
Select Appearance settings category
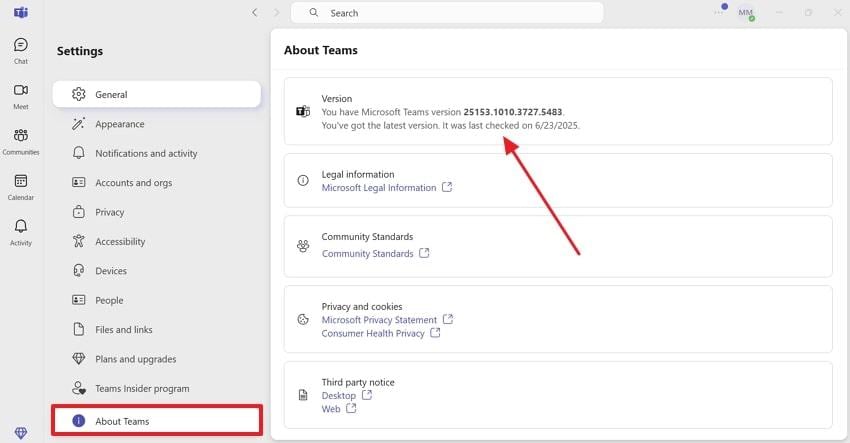pos(157,124)
